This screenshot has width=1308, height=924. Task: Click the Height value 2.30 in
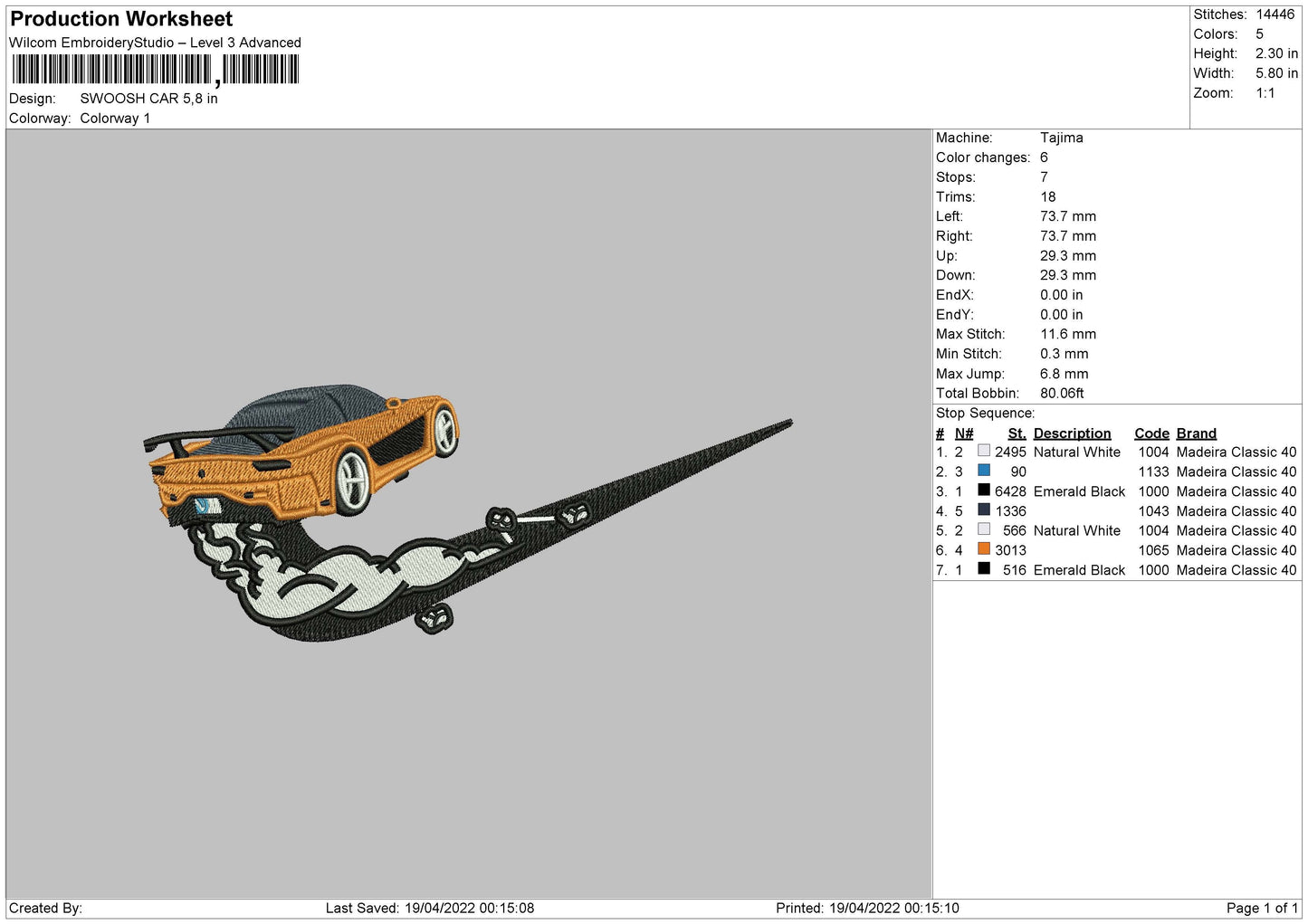coord(1276,54)
